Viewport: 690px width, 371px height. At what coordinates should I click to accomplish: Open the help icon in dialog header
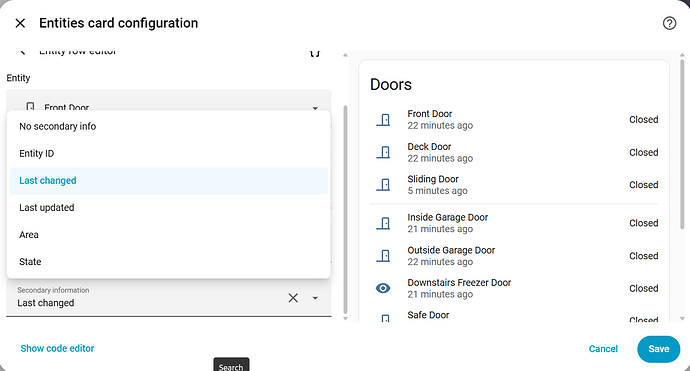(x=669, y=23)
